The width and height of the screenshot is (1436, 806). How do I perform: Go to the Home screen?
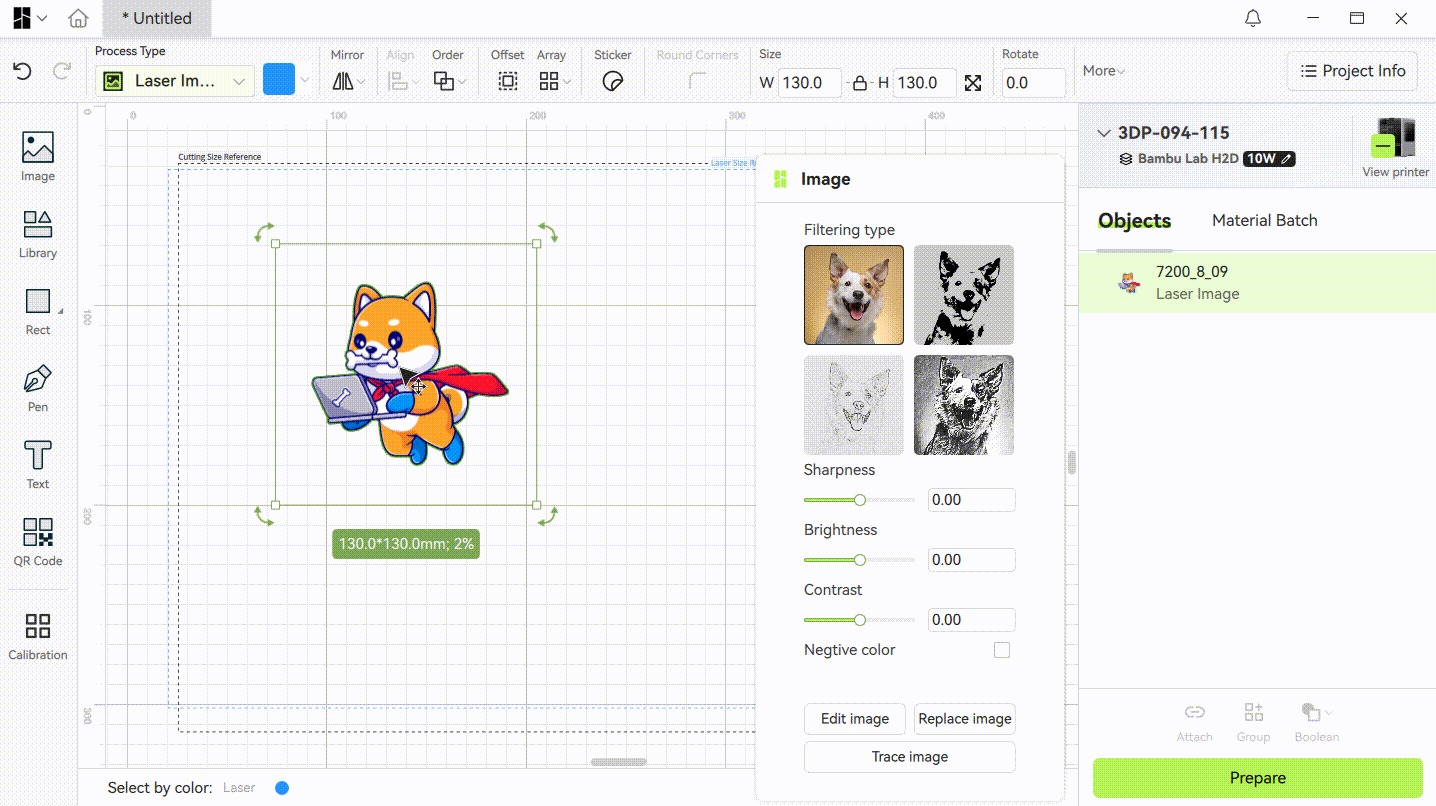78,18
